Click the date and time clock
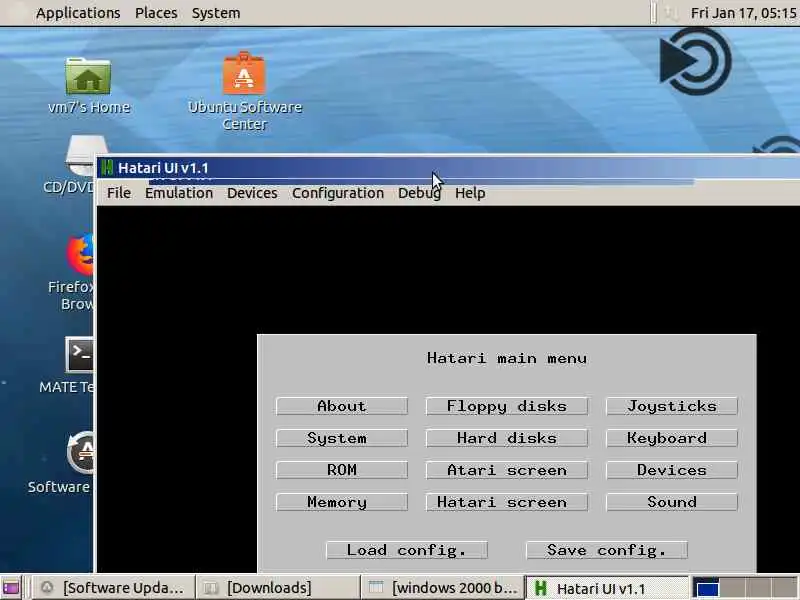The height and width of the screenshot is (600, 800). click(743, 13)
